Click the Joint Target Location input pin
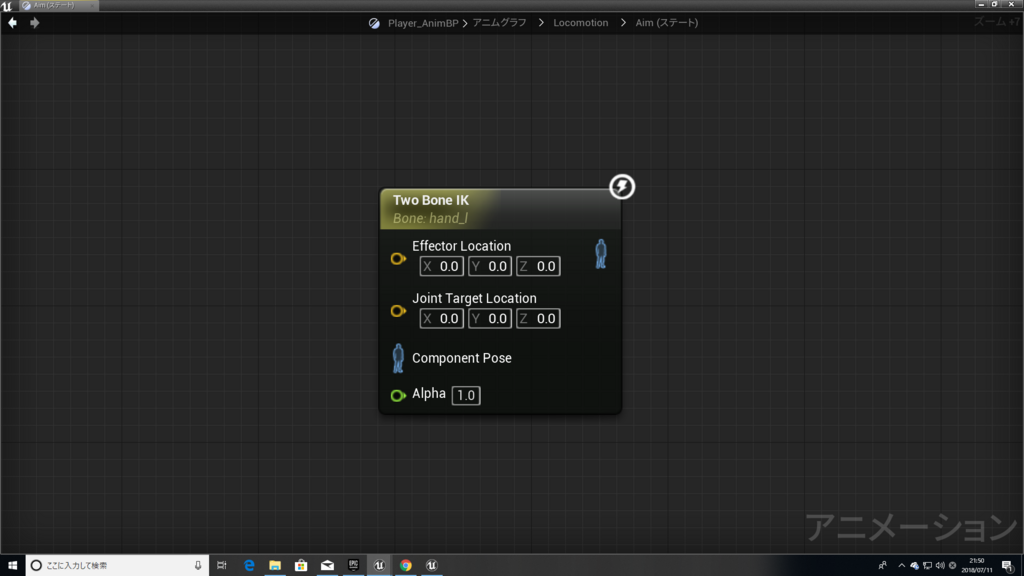The width and height of the screenshot is (1024, 576). coord(398,311)
